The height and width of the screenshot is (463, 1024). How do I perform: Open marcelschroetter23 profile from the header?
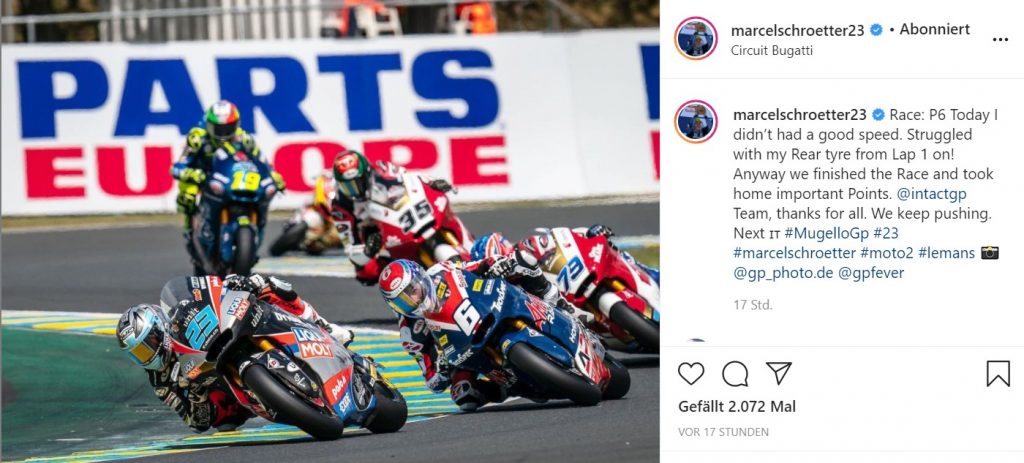point(797,30)
